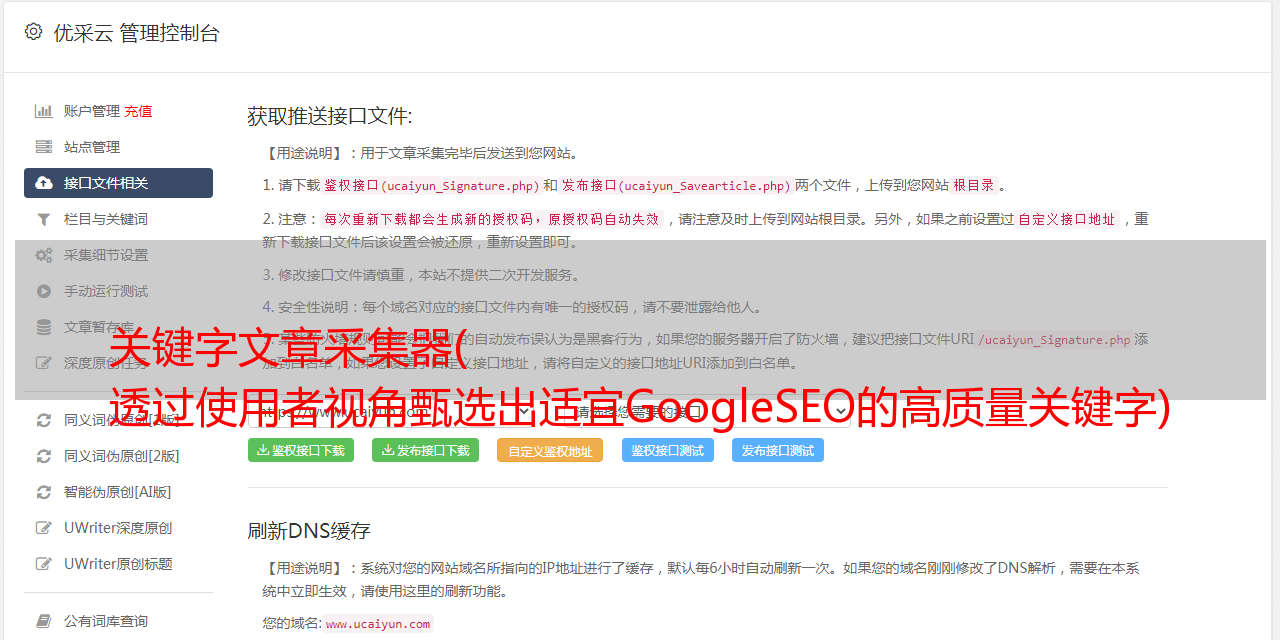
Task: Click the cloud upload icon for 接口文件相关
Action: click(x=44, y=183)
